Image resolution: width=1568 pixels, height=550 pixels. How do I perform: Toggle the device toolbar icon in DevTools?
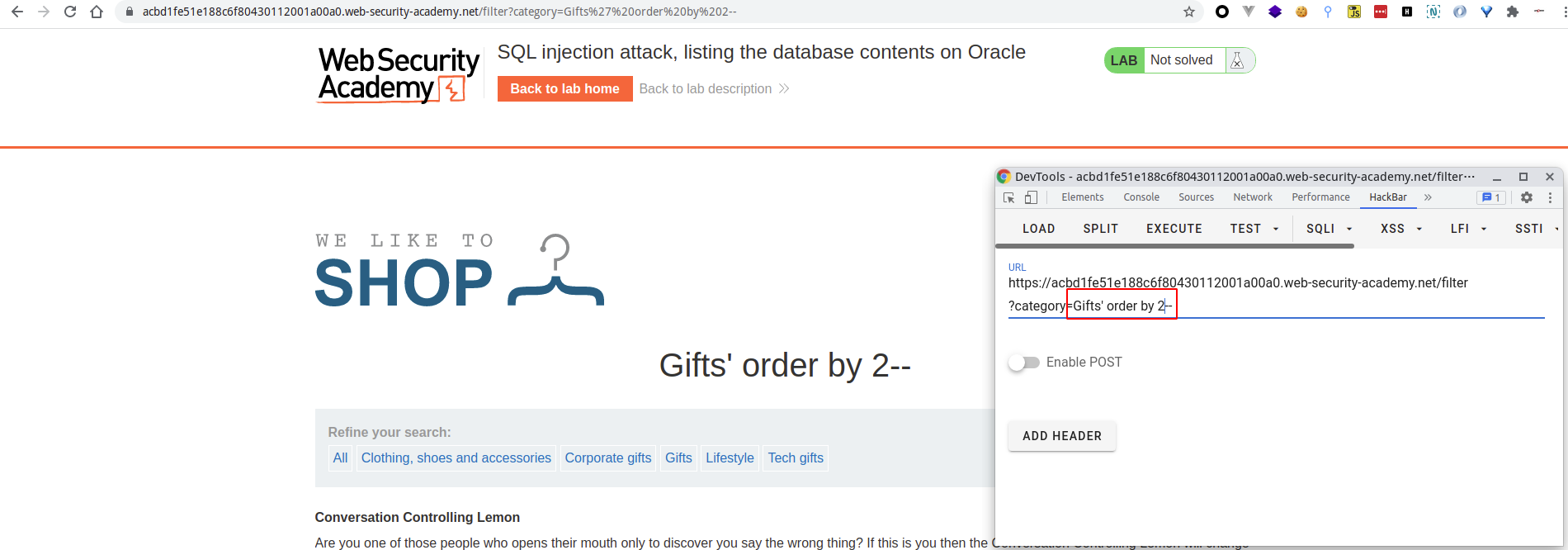pyautogui.click(x=1031, y=197)
